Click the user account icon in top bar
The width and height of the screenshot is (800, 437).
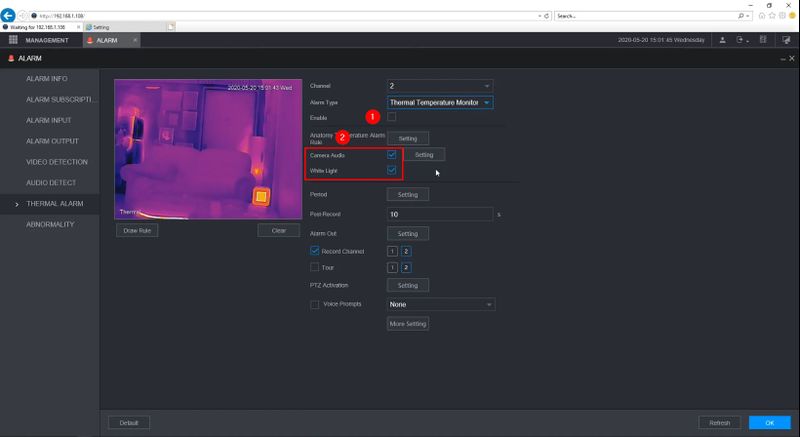pyautogui.click(x=722, y=40)
